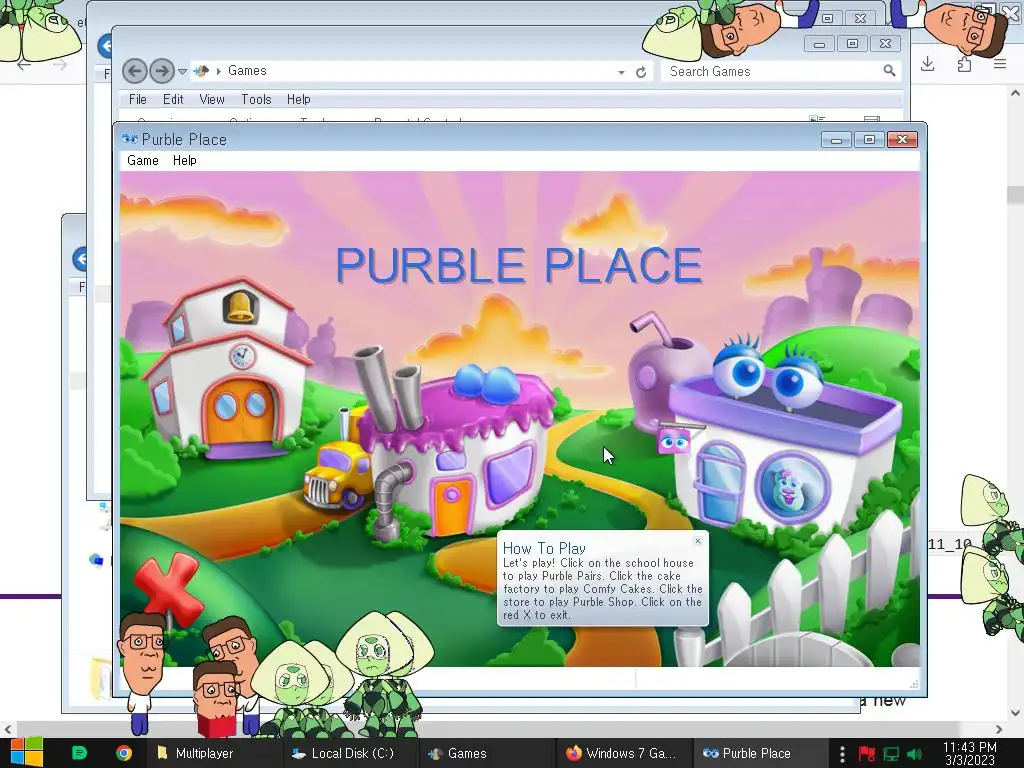Open the View menu in Games window
Viewport: 1024px width, 768px height.
click(212, 99)
